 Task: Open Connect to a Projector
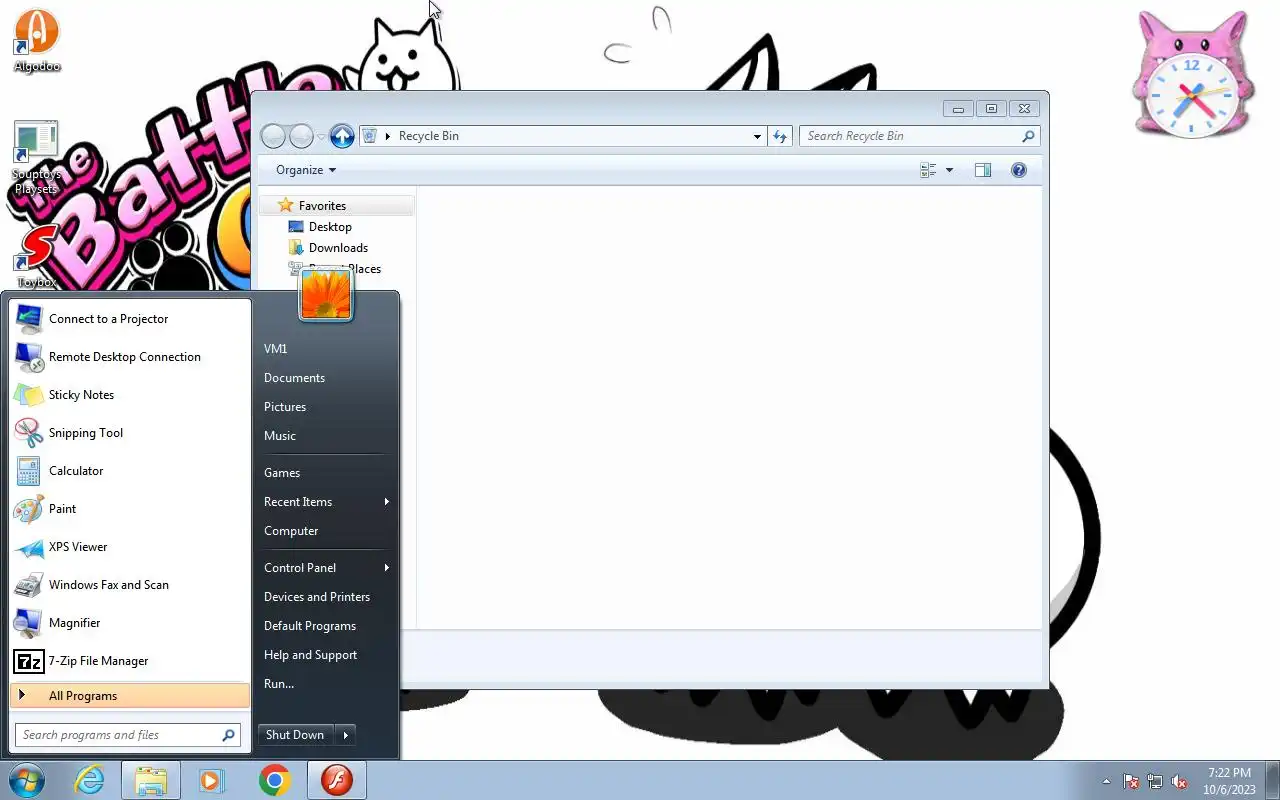(130, 319)
